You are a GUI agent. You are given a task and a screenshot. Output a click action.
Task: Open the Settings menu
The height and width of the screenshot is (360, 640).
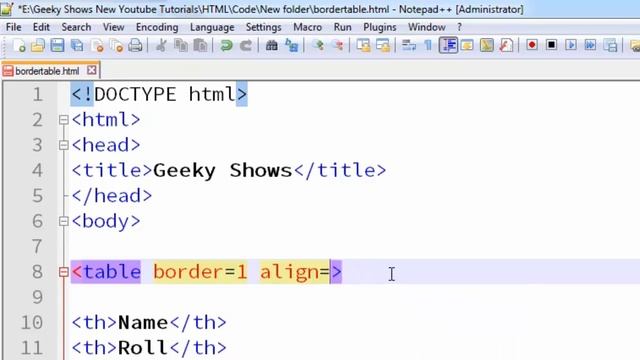(264, 27)
